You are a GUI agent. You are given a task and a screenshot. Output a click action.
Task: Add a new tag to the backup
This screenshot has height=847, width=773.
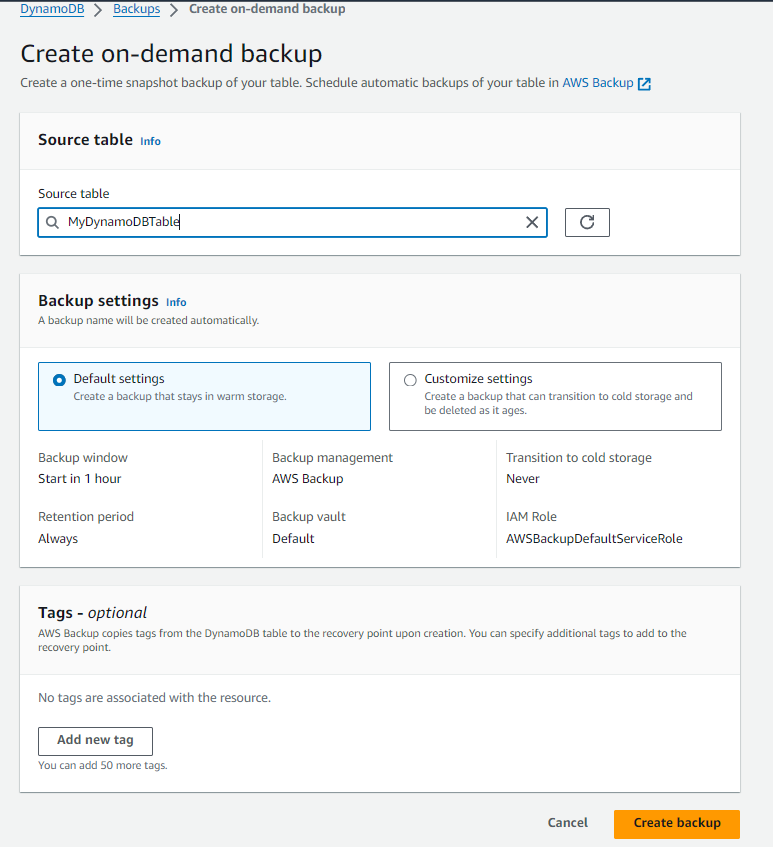(x=95, y=741)
